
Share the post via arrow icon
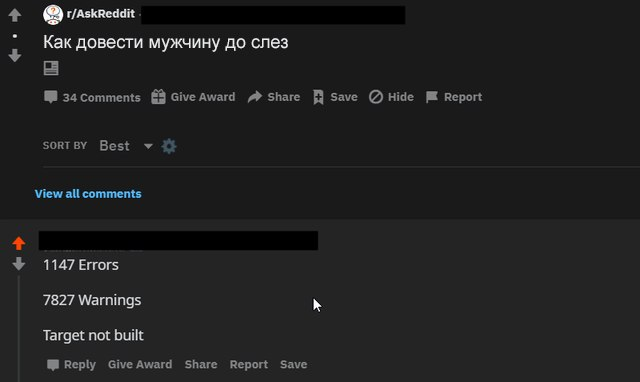[255, 97]
